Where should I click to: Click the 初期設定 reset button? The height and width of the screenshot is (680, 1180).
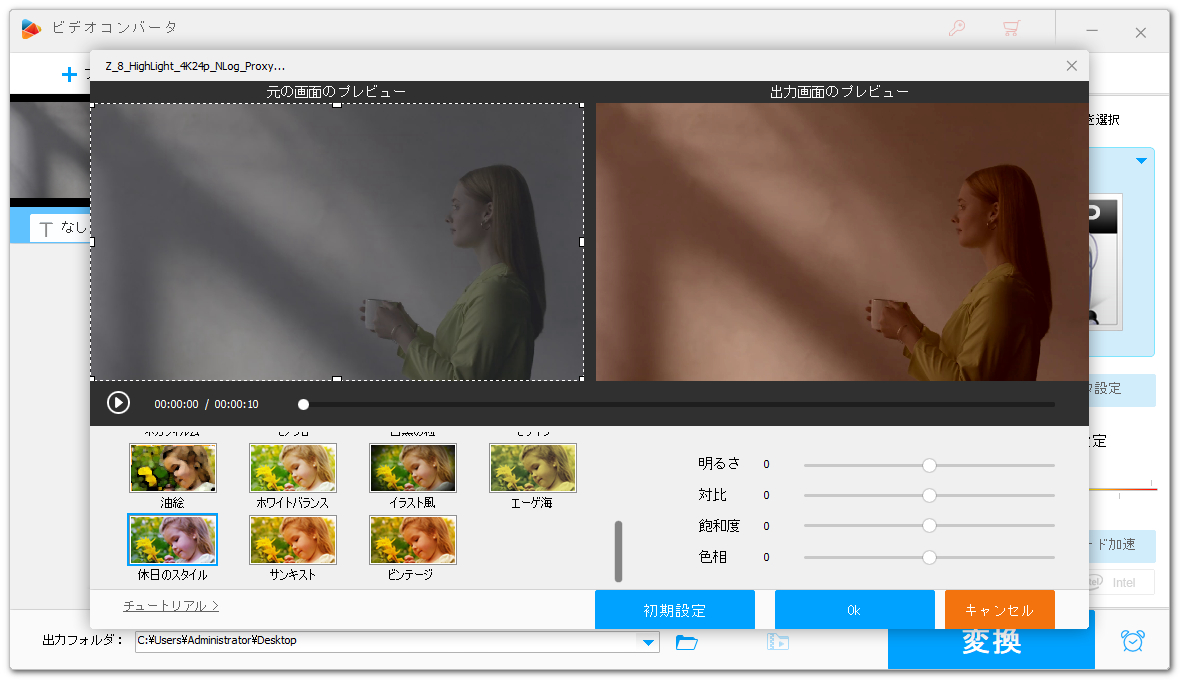tap(675, 610)
